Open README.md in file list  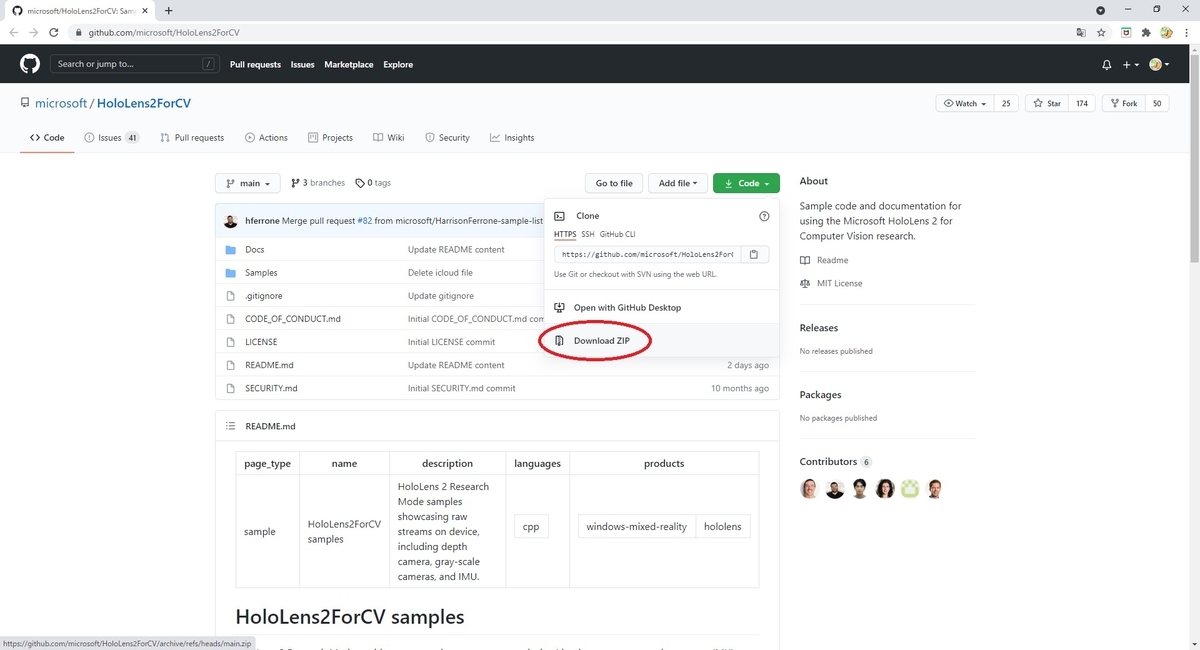(269, 365)
